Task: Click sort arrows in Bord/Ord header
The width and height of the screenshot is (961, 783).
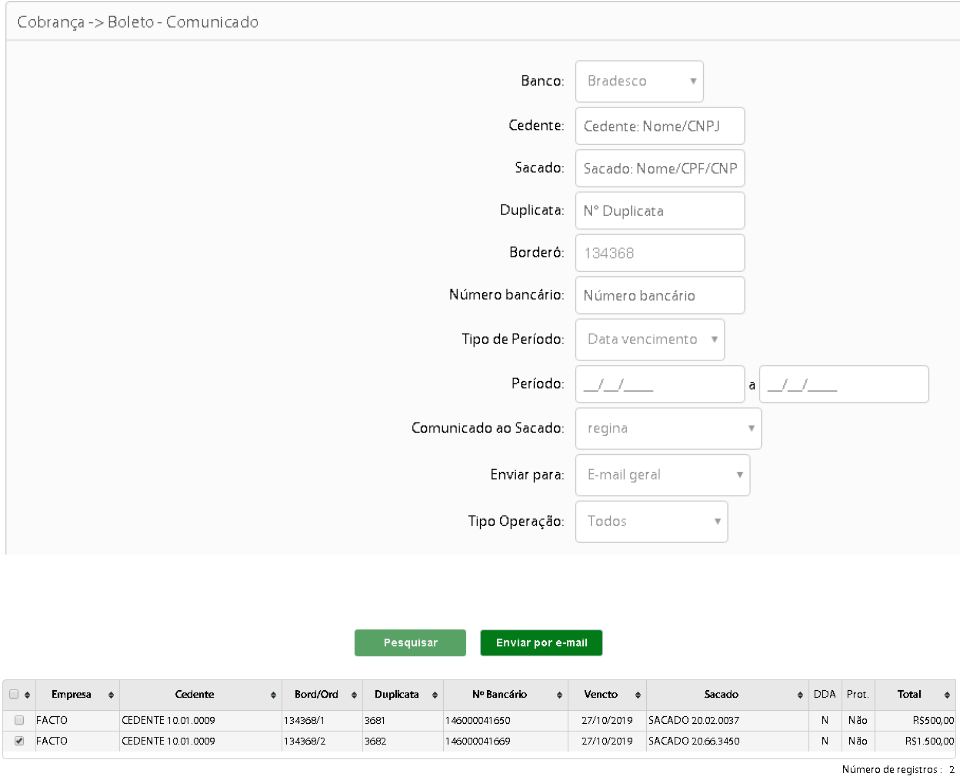Action: tap(354, 695)
